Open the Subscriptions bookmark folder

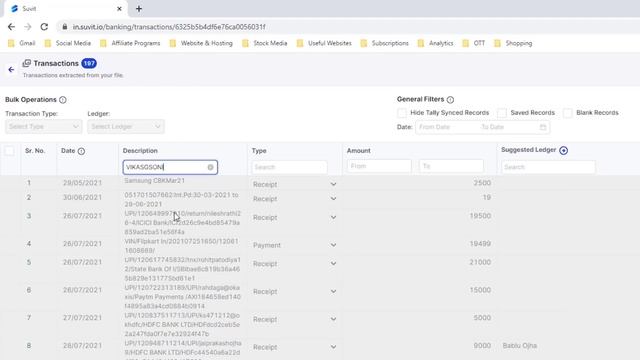point(384,43)
